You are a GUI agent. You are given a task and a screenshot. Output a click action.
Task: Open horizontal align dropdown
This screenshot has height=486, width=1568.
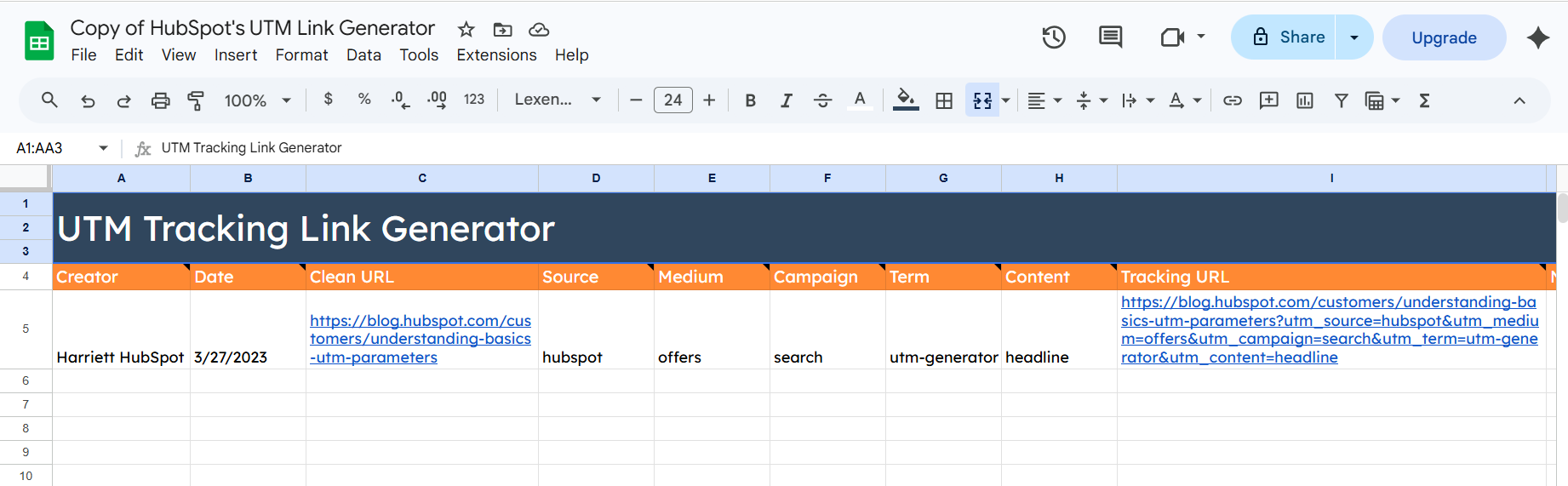[x=1044, y=100]
